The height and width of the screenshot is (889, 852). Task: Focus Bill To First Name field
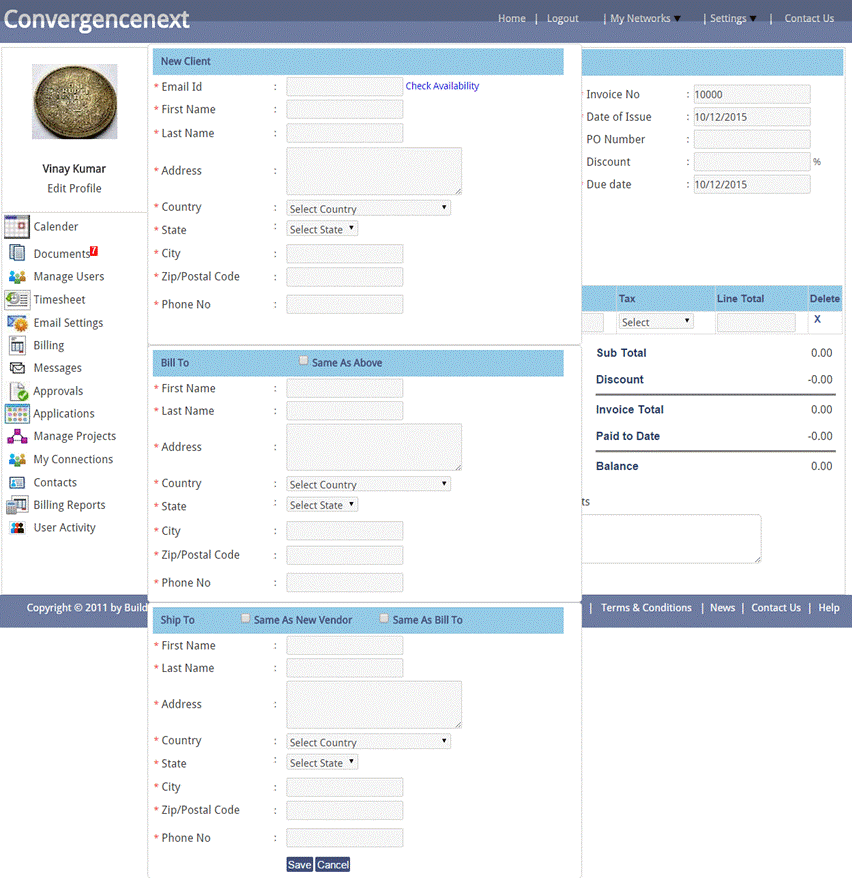pos(345,388)
